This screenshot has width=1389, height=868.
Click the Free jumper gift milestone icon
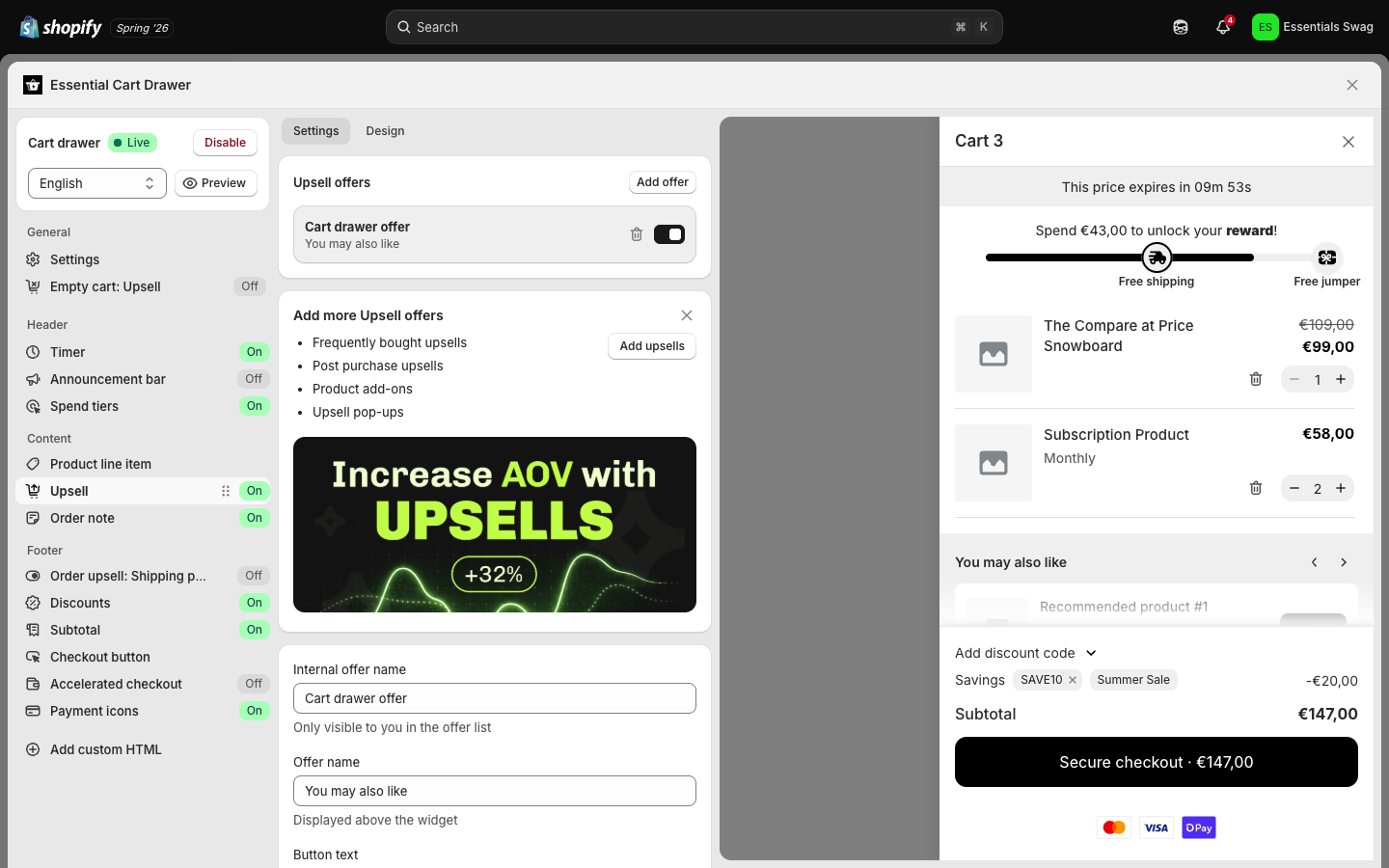[1327, 258]
